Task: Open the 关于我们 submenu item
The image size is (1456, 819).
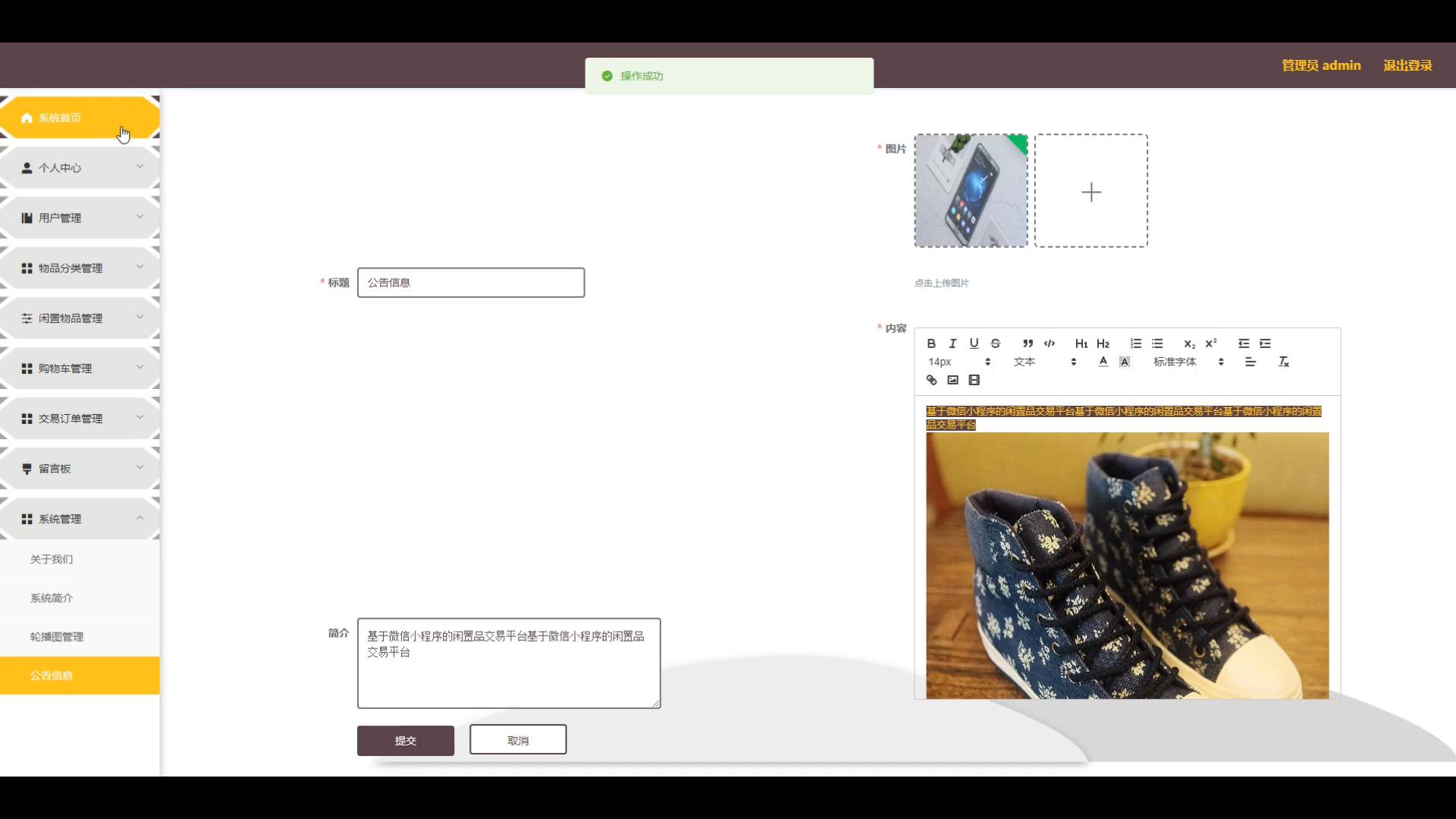Action: coord(80,559)
